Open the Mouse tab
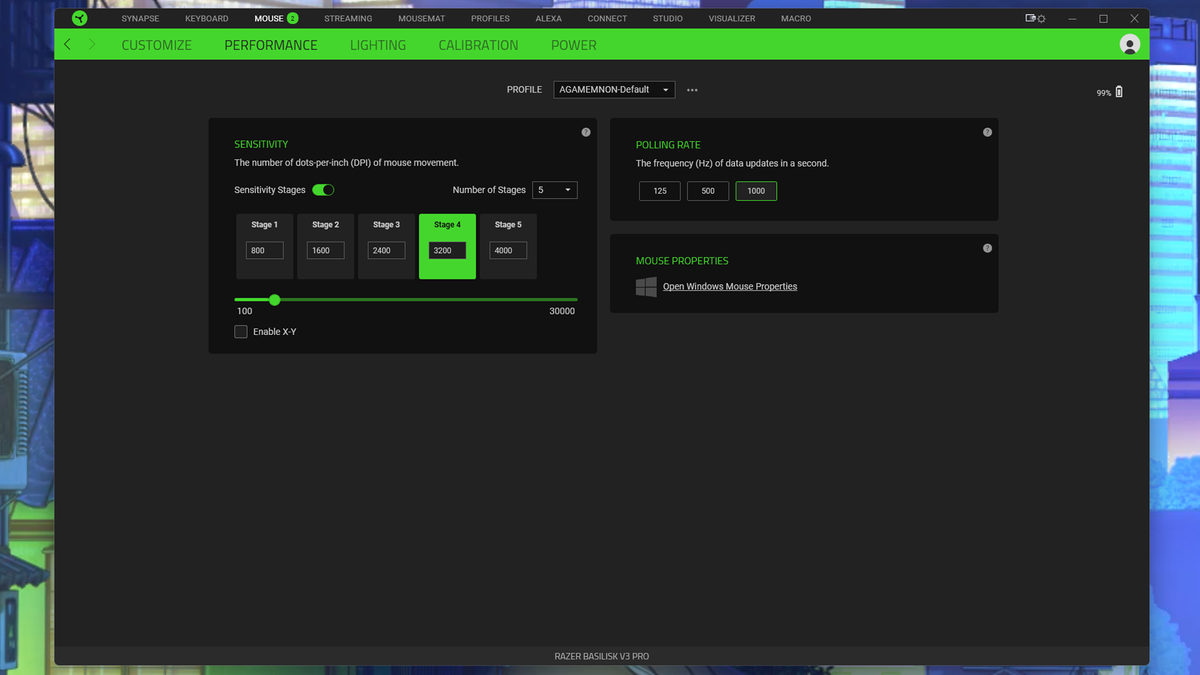 (x=269, y=18)
